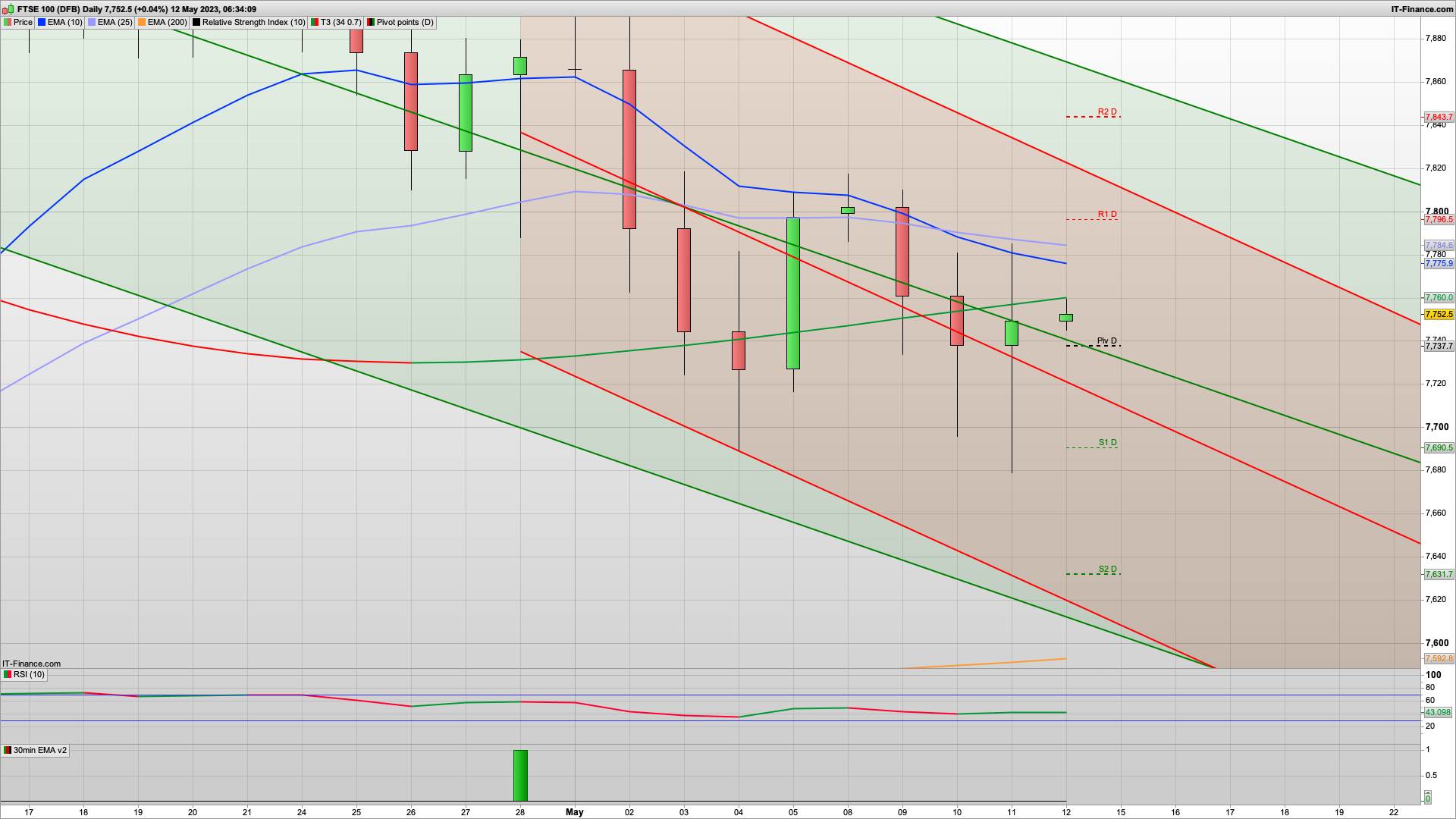Click the T3 (34 0.7) indicator icon
Screen dimensions: 1456x819
point(315,22)
